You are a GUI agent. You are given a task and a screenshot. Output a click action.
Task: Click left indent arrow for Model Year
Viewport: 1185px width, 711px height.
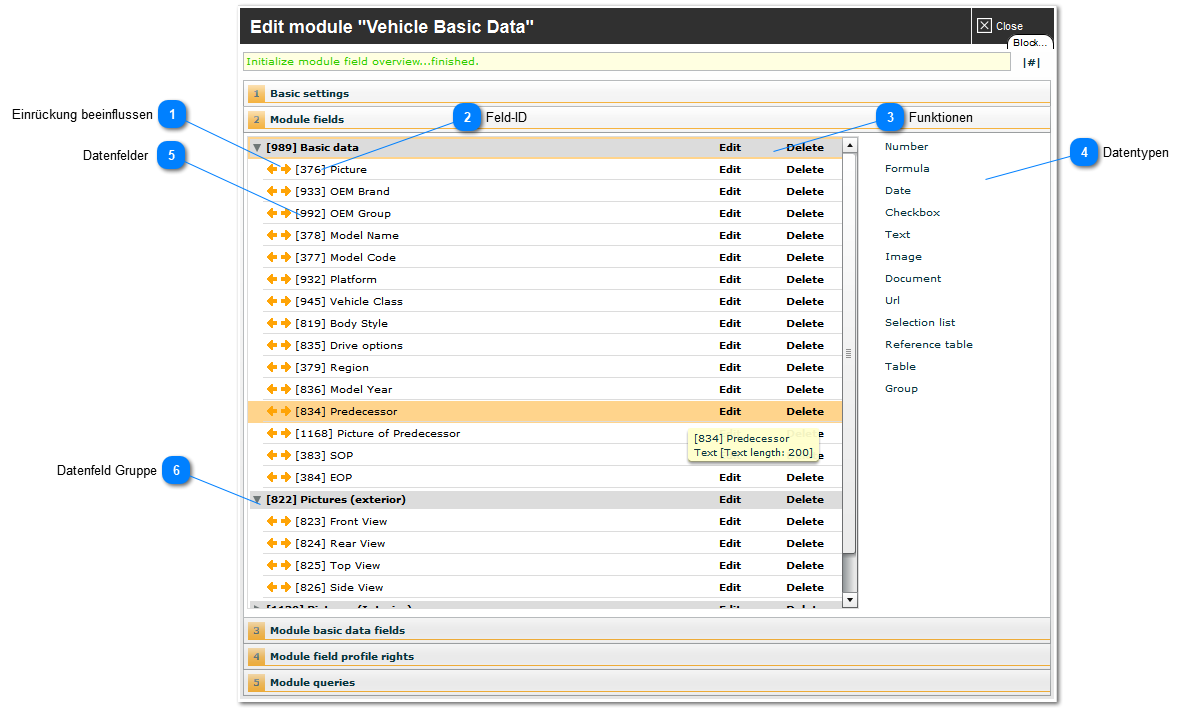click(272, 389)
